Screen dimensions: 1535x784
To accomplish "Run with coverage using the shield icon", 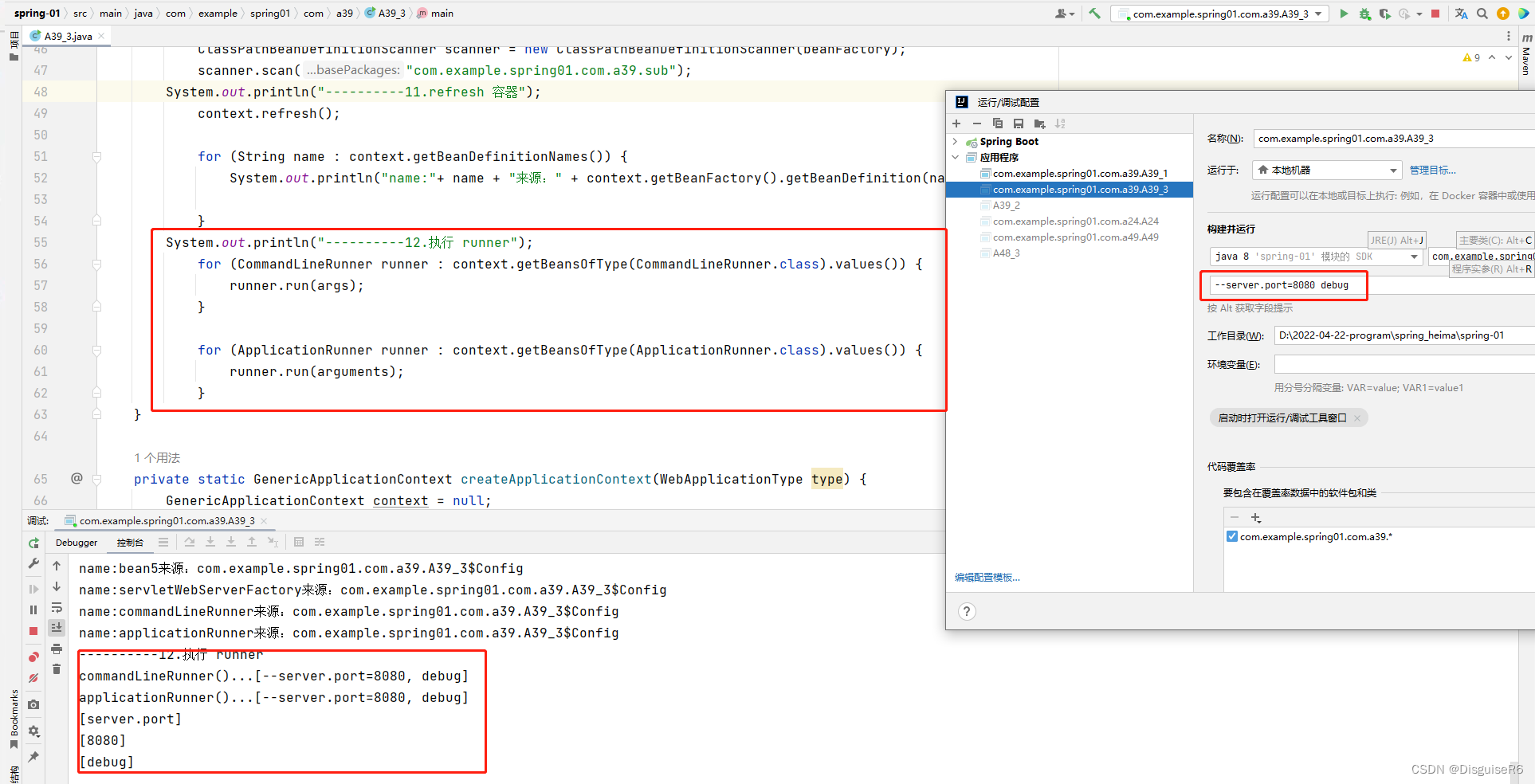I will pyautogui.click(x=1384, y=14).
